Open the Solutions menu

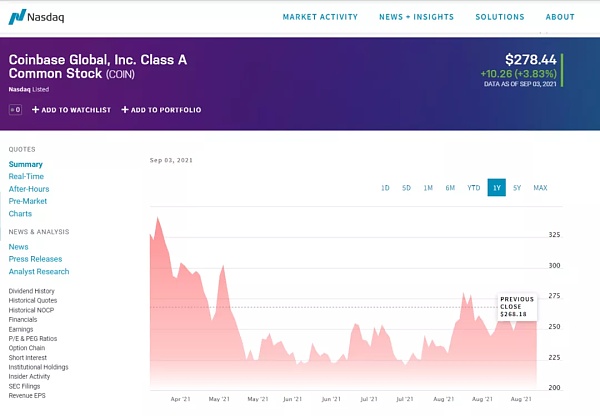pos(500,17)
